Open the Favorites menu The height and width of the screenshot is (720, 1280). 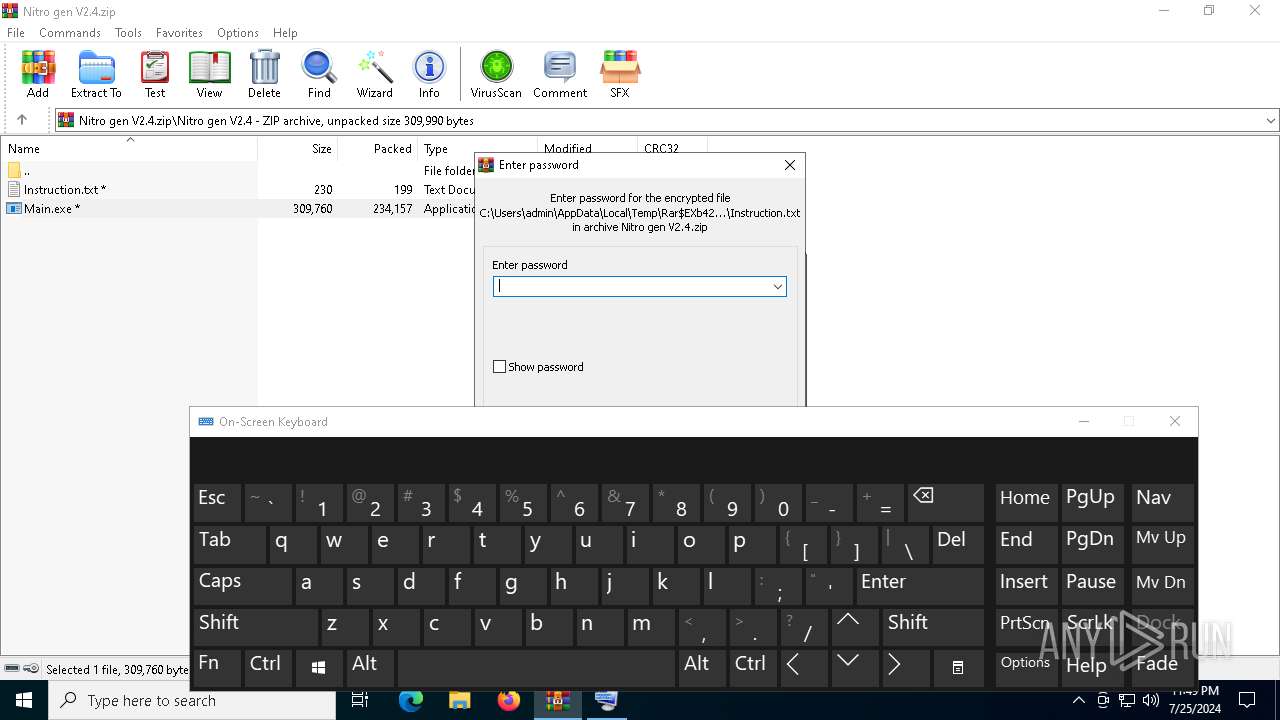[179, 33]
